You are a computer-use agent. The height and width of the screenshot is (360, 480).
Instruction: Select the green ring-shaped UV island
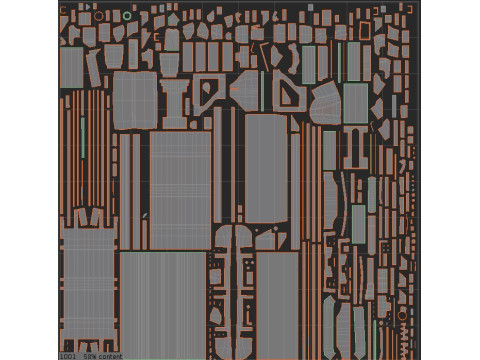coord(127,16)
